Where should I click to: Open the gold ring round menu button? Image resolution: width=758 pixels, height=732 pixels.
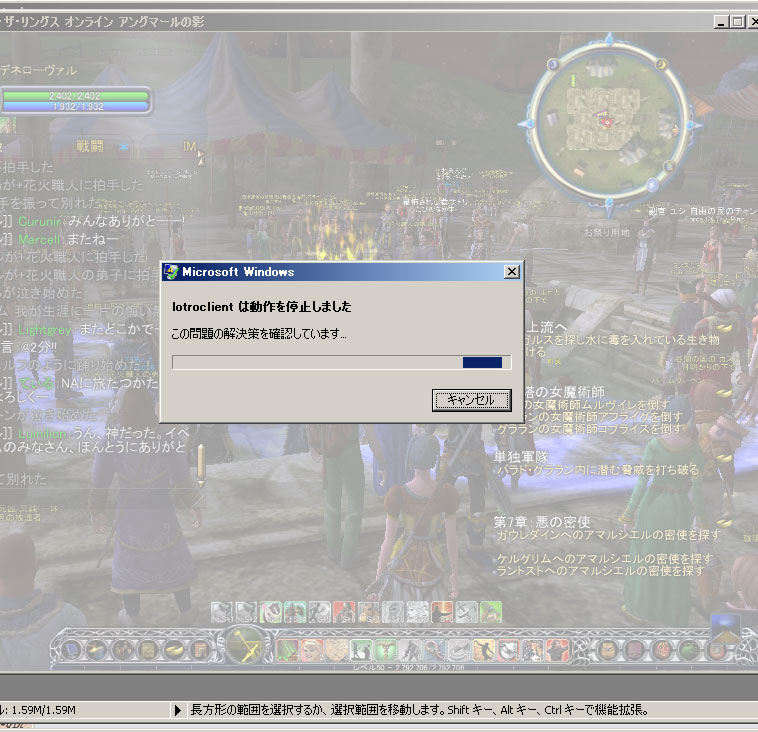tap(174, 650)
